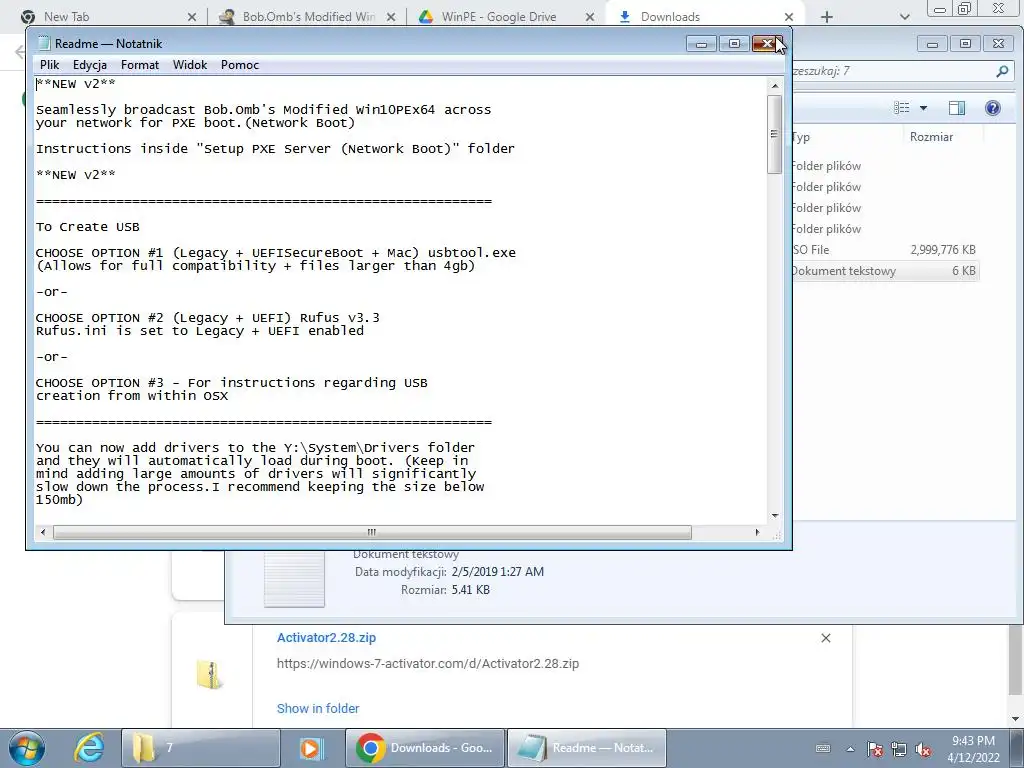Open the Format menu in Notepad
This screenshot has height=768, width=1024.
coord(140,65)
